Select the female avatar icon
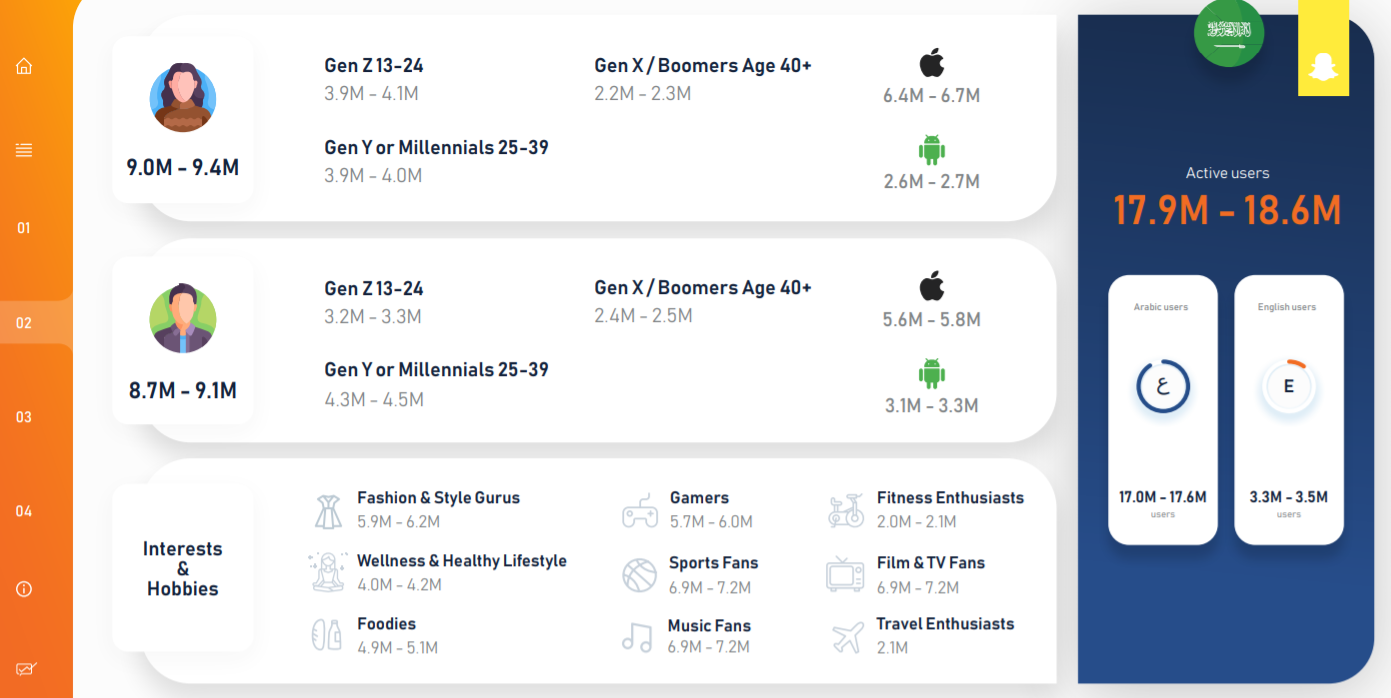 [x=183, y=98]
